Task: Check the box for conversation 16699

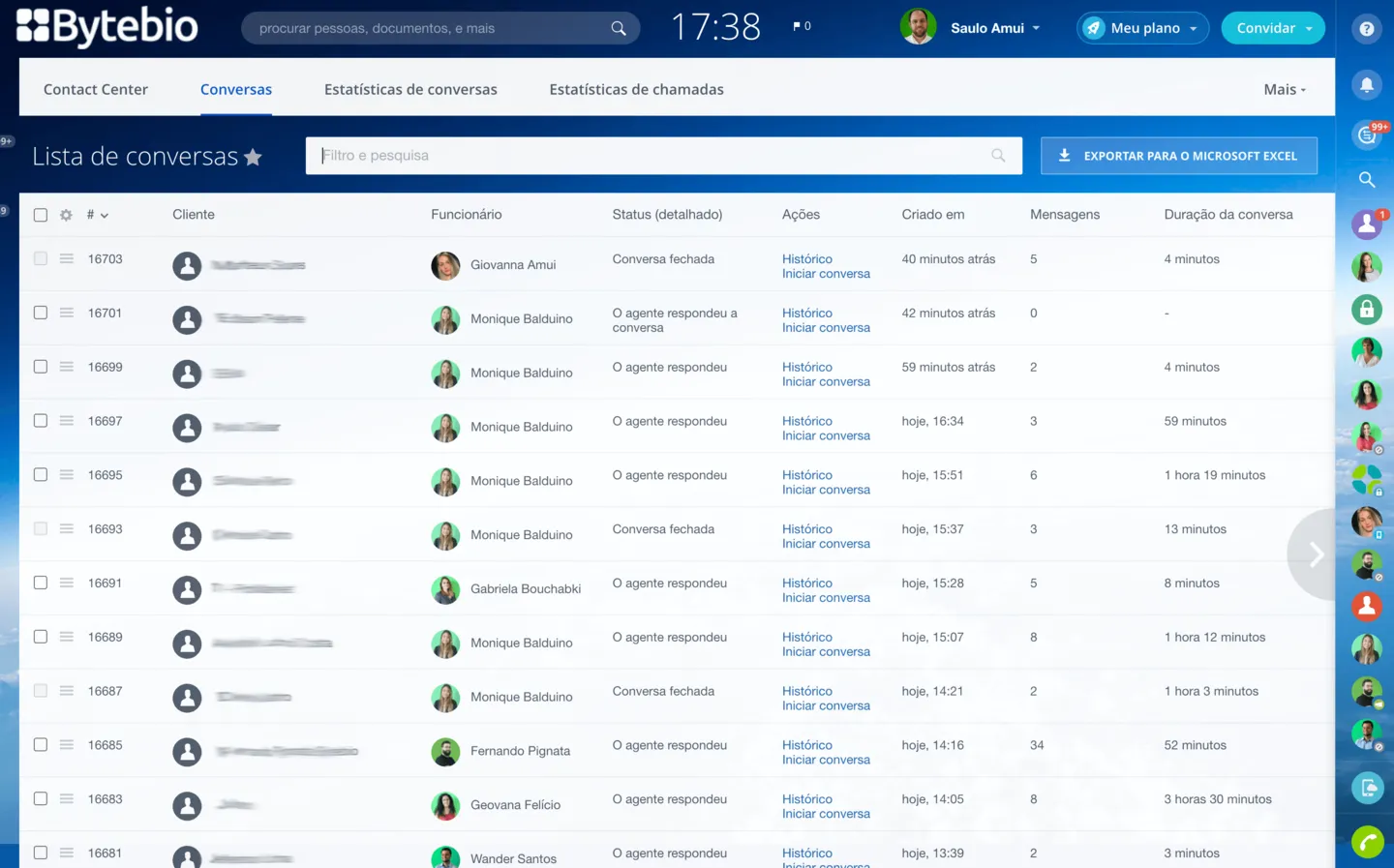Action: pos(41,367)
